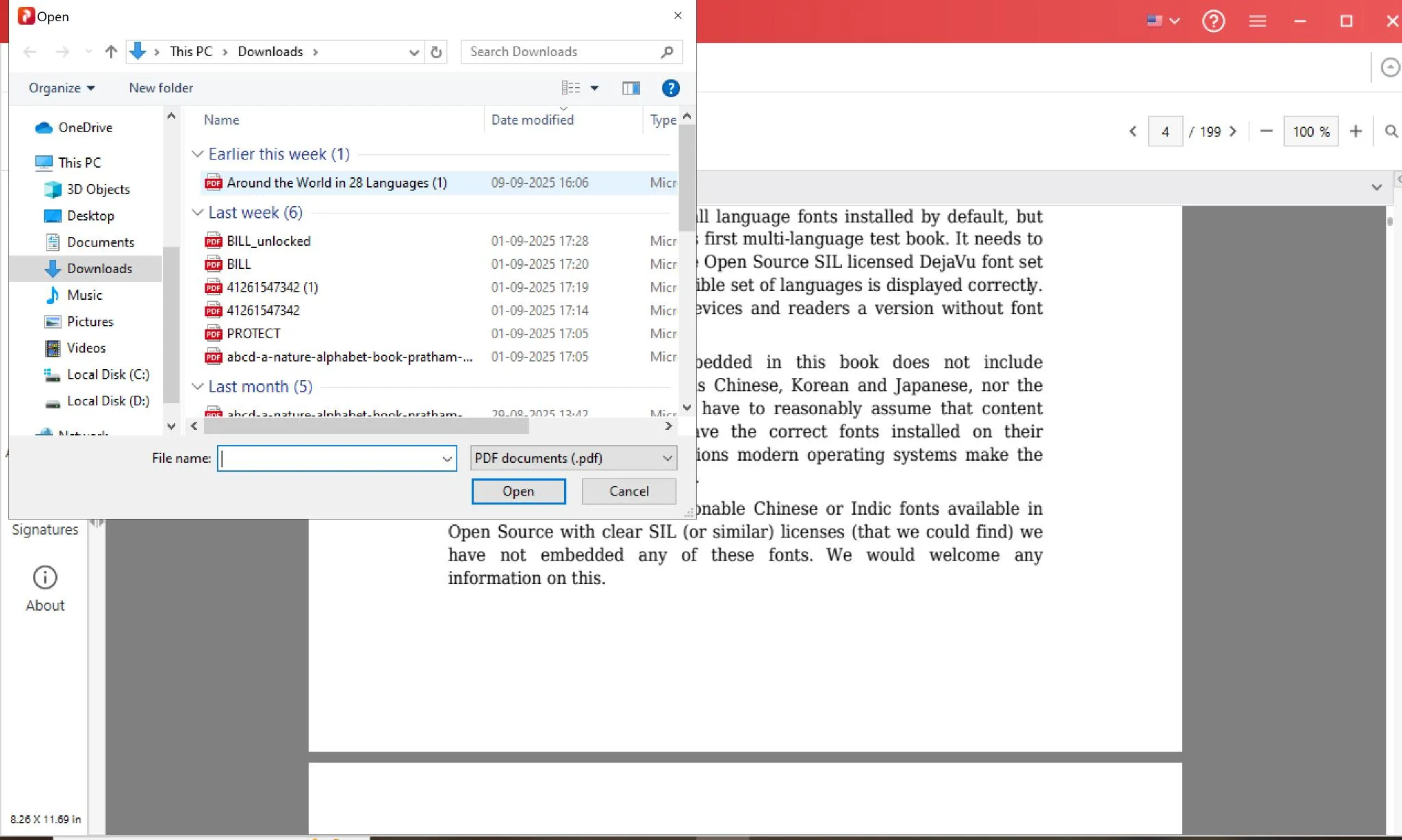The height and width of the screenshot is (840, 1402).
Task: Click the Cancel button
Action: pyautogui.click(x=628, y=491)
